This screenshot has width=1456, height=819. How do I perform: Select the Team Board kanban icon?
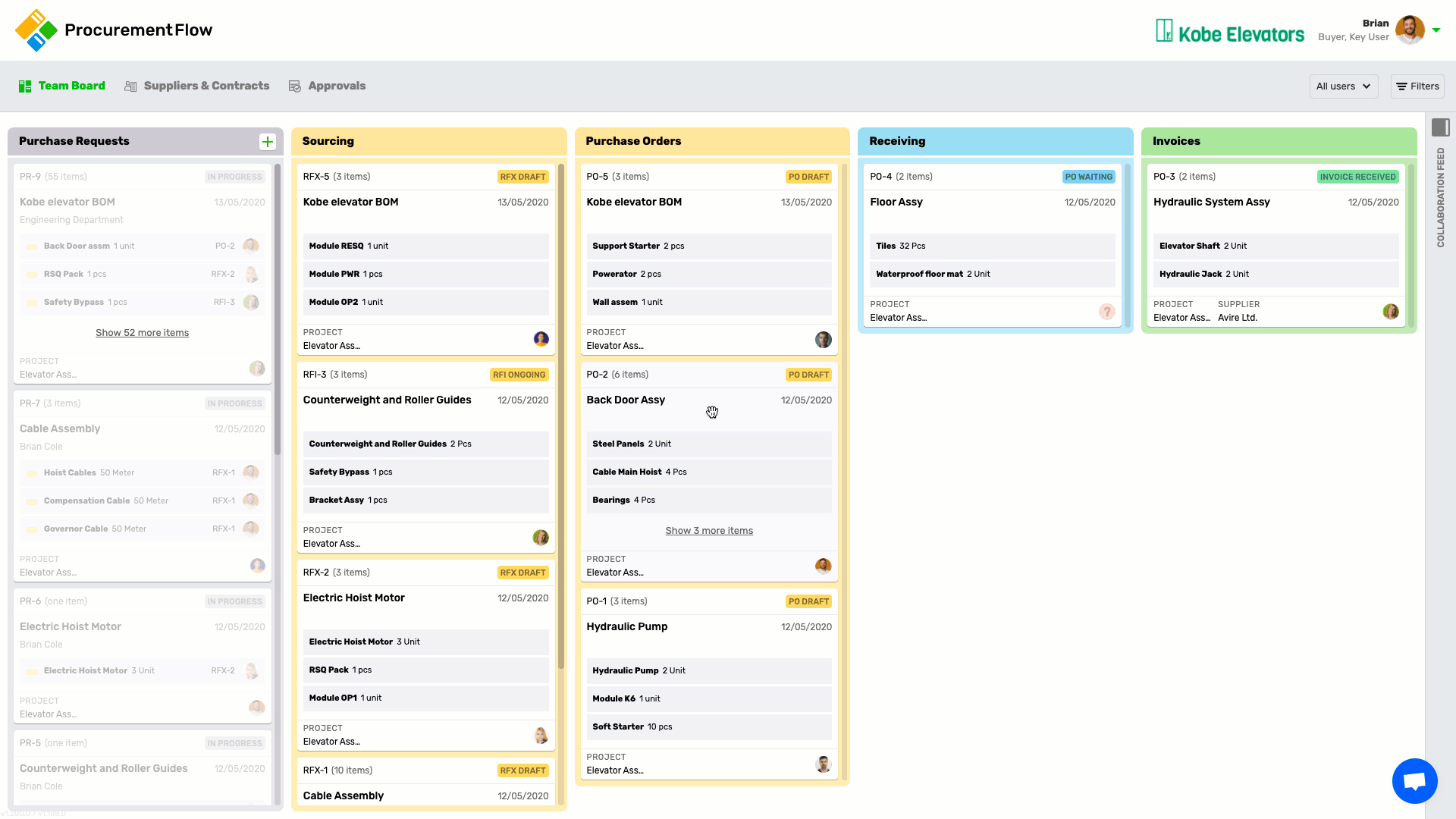tap(25, 86)
